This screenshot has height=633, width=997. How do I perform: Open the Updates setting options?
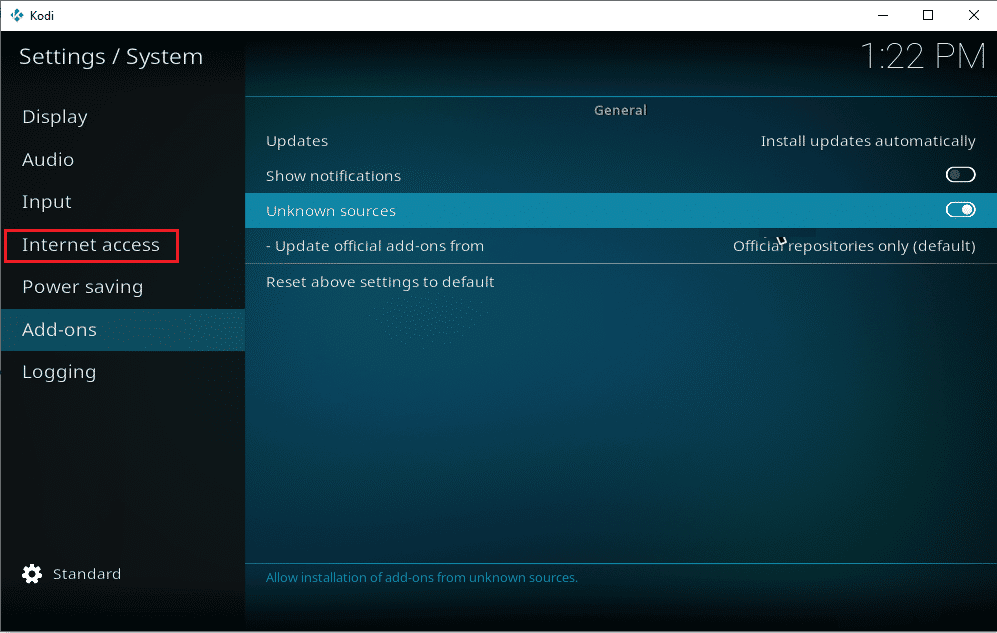pos(621,141)
